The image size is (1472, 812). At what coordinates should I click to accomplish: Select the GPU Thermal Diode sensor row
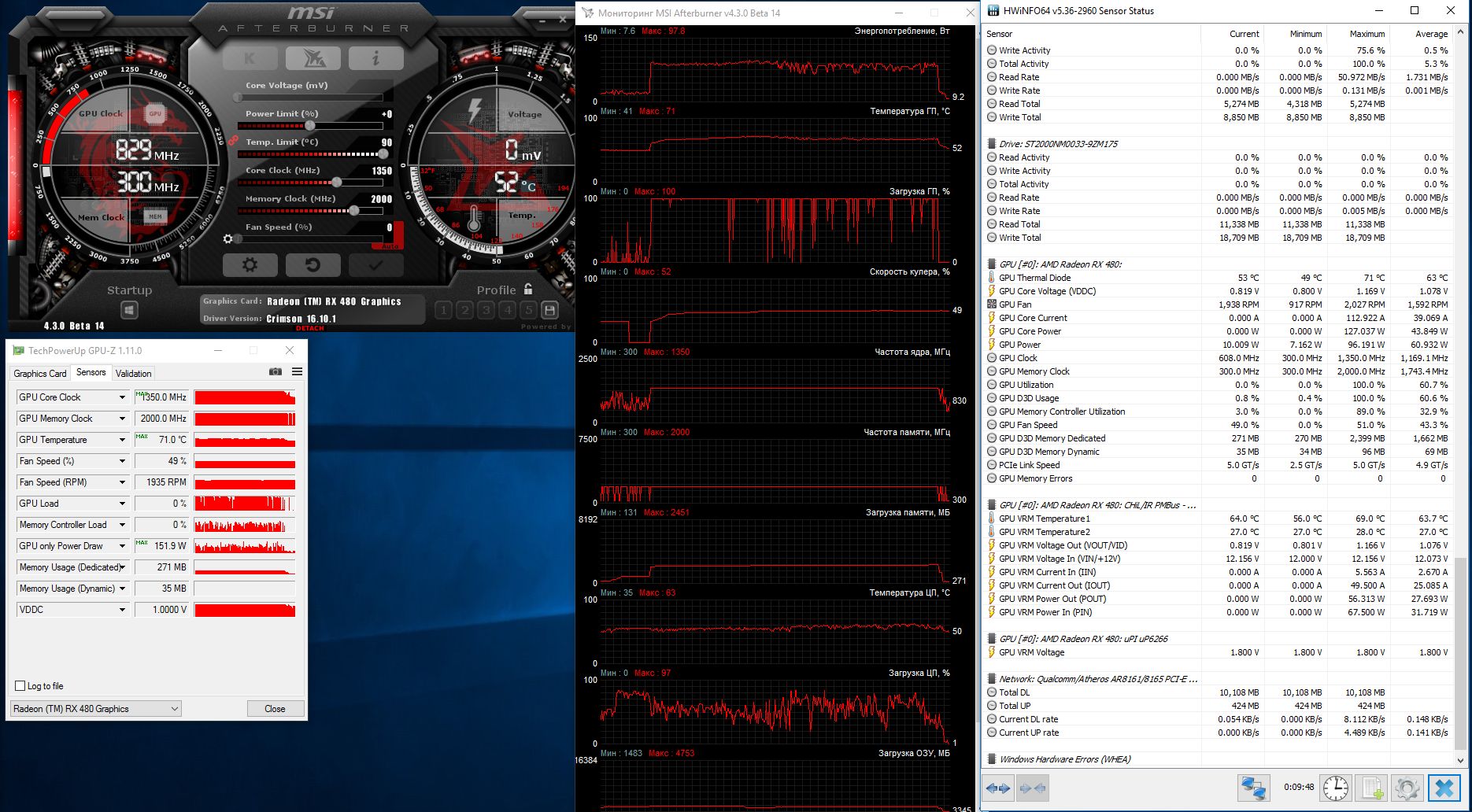pyautogui.click(x=1218, y=278)
